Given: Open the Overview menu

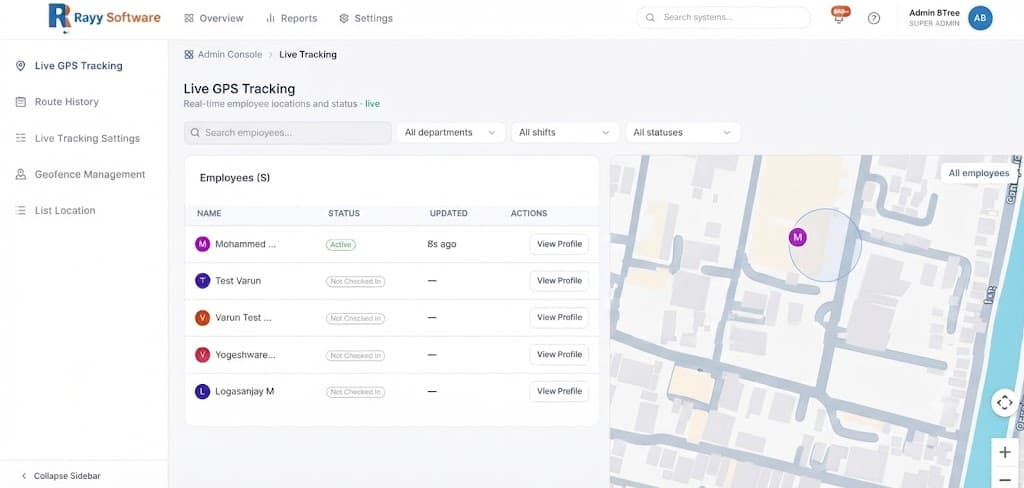Looking at the screenshot, I should (214, 18).
